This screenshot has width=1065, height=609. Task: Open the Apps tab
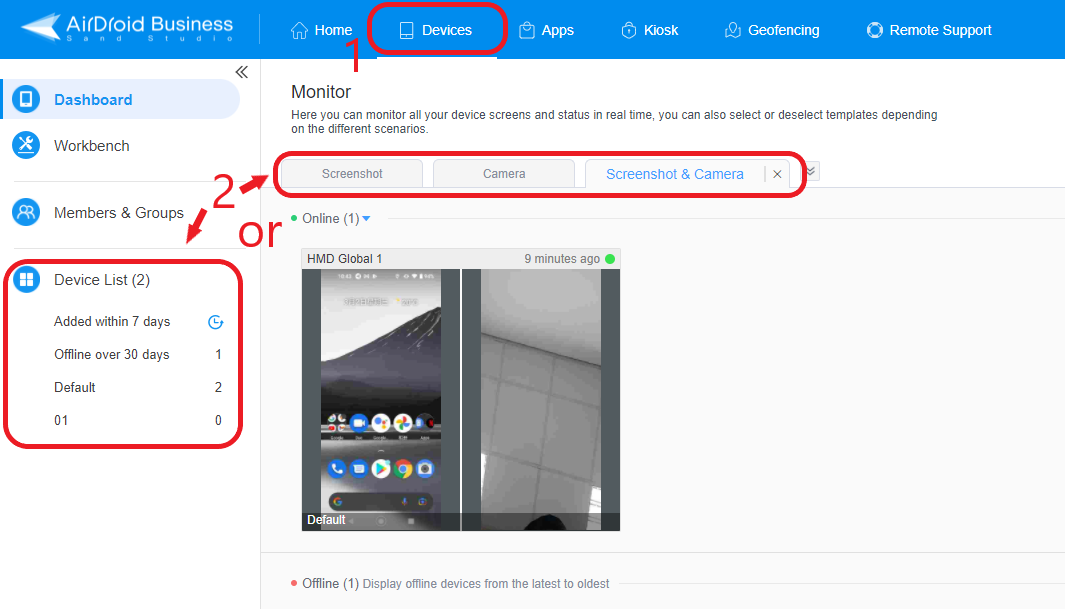tap(546, 30)
